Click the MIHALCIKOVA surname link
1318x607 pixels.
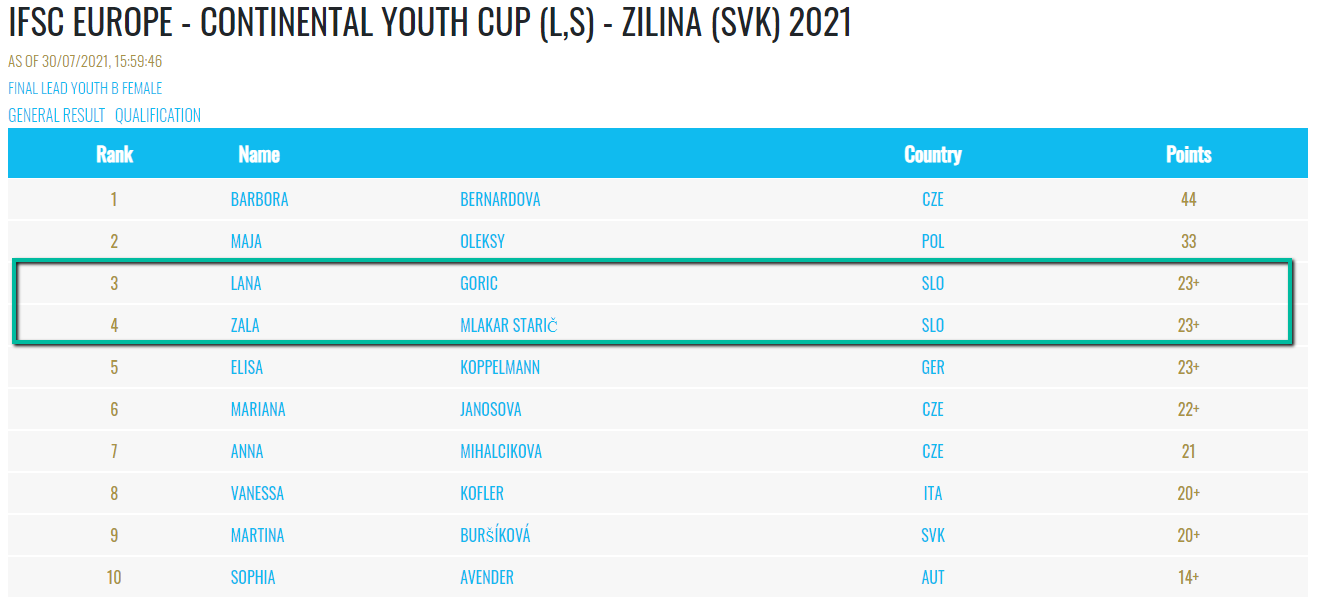501,451
